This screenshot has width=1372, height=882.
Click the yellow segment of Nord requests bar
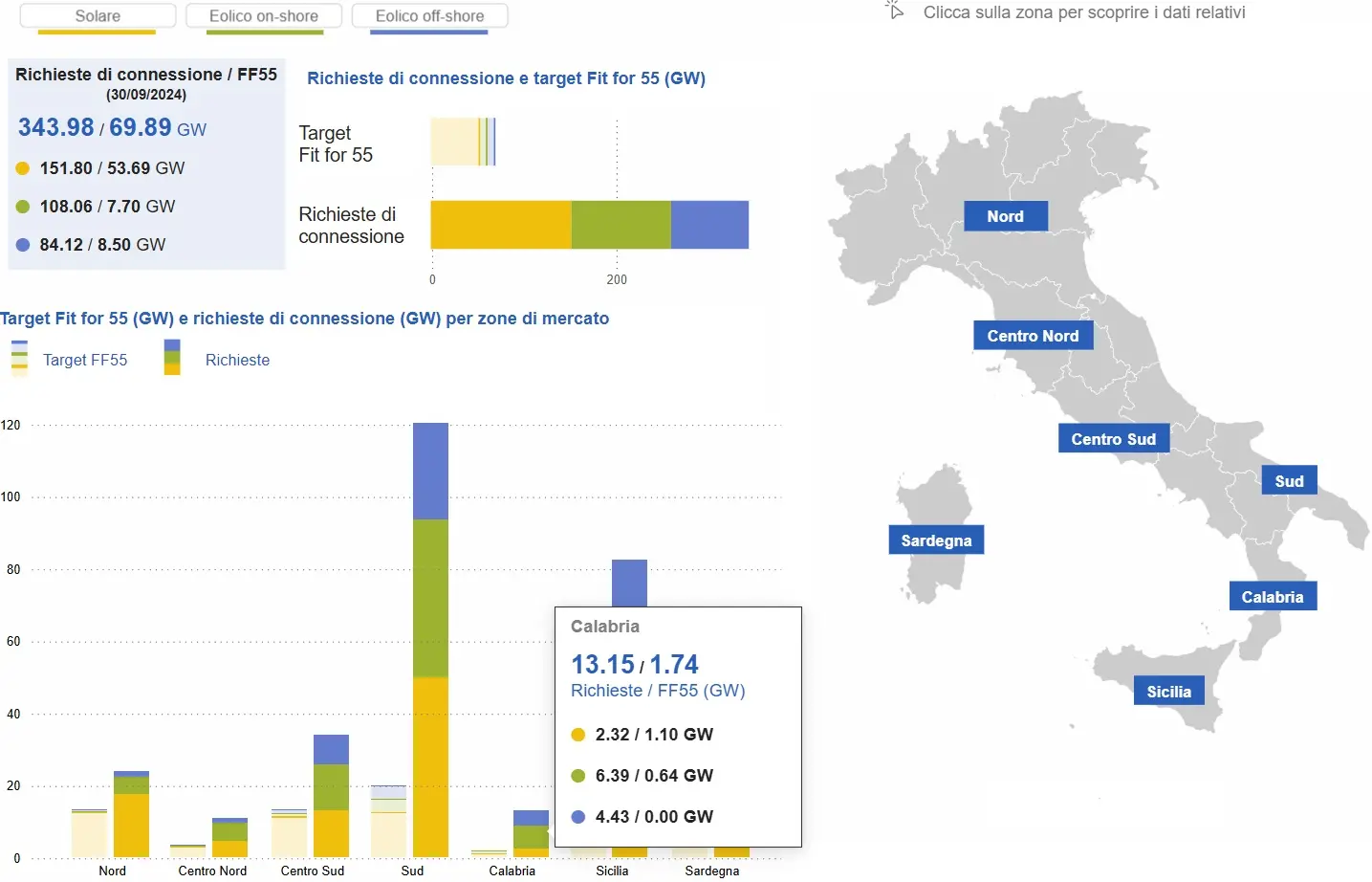pyautogui.click(x=131, y=826)
